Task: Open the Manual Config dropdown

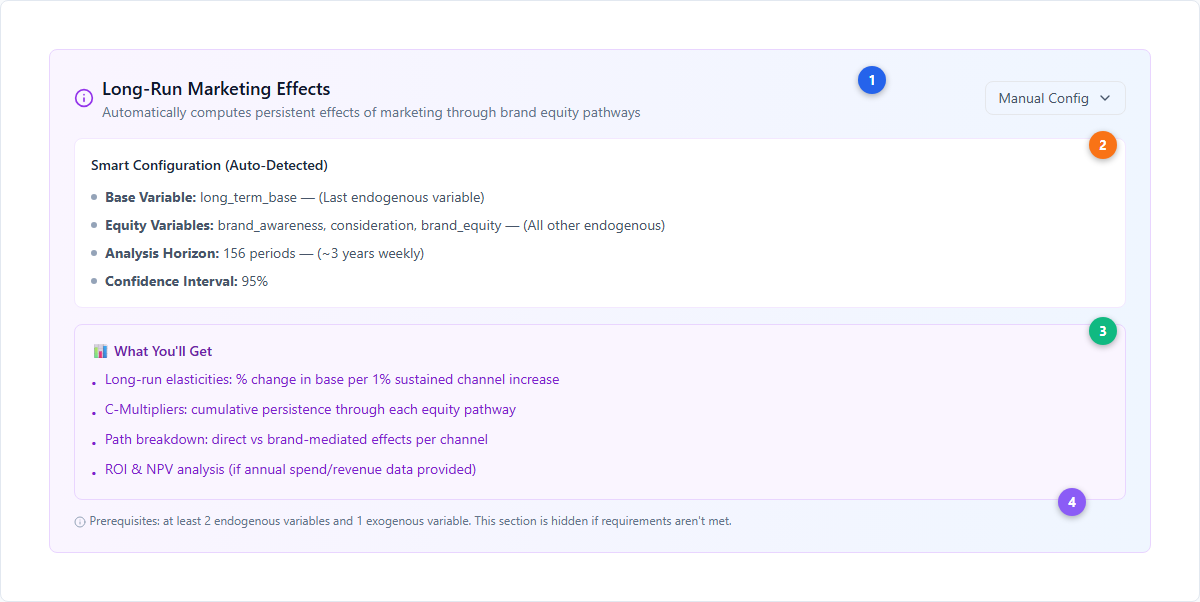Action: [1055, 98]
